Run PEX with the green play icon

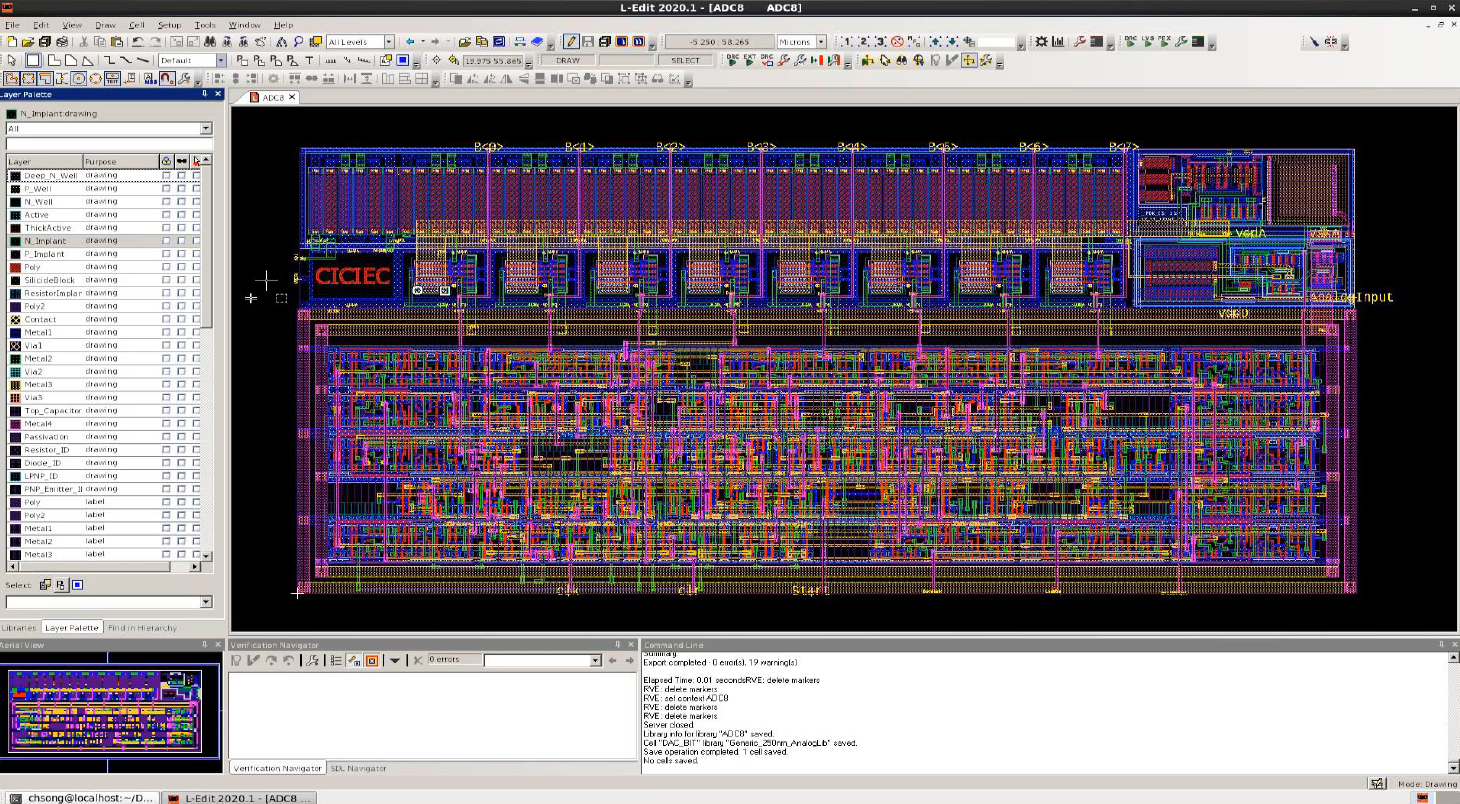point(1166,42)
